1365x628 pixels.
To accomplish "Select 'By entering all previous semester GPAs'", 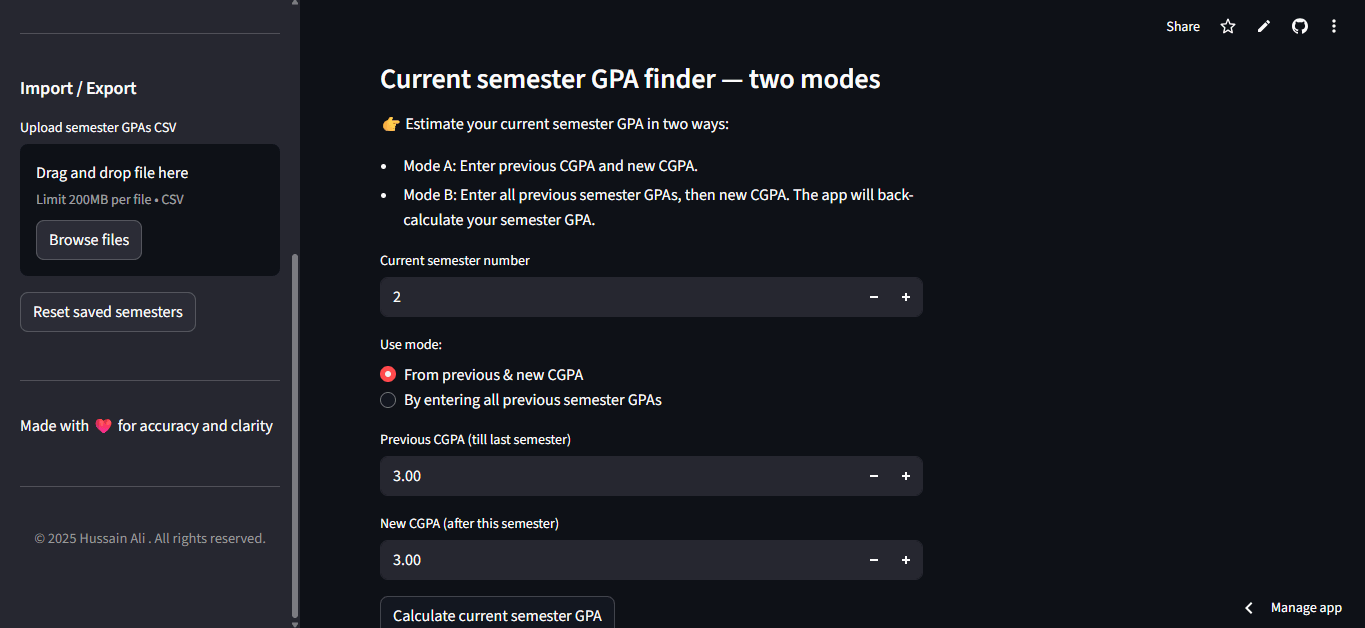I will [x=388, y=400].
